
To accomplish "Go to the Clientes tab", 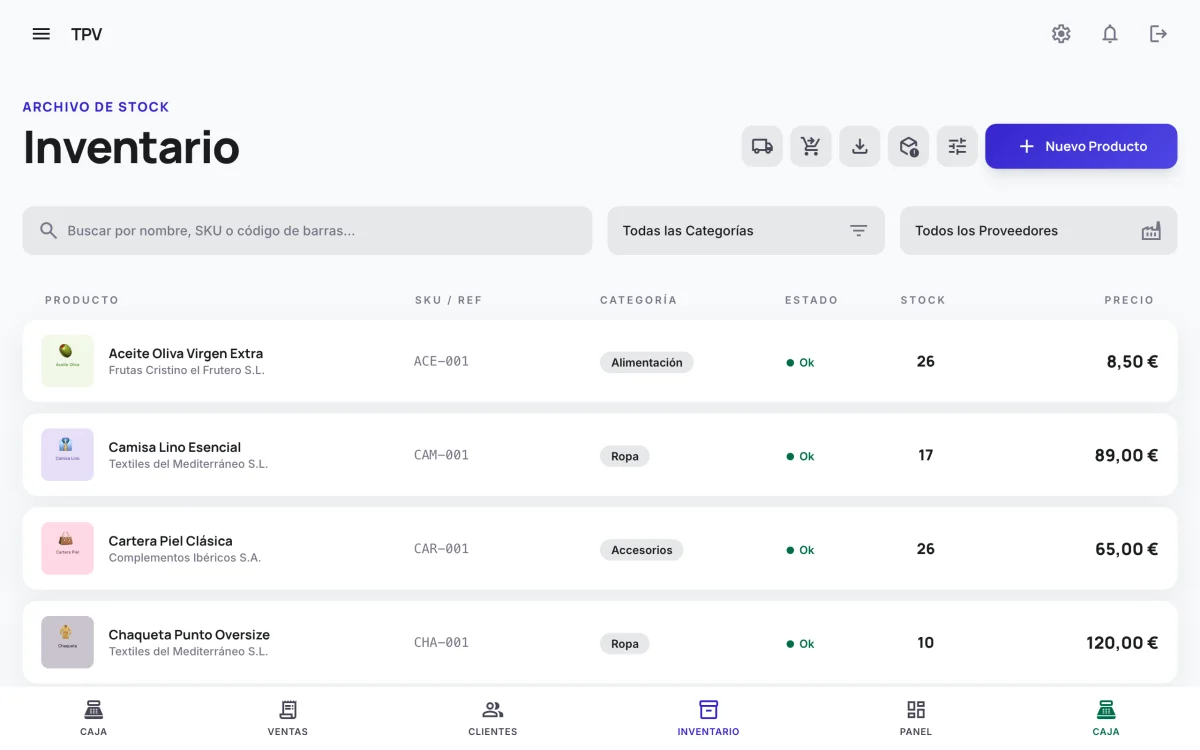I will (493, 717).
